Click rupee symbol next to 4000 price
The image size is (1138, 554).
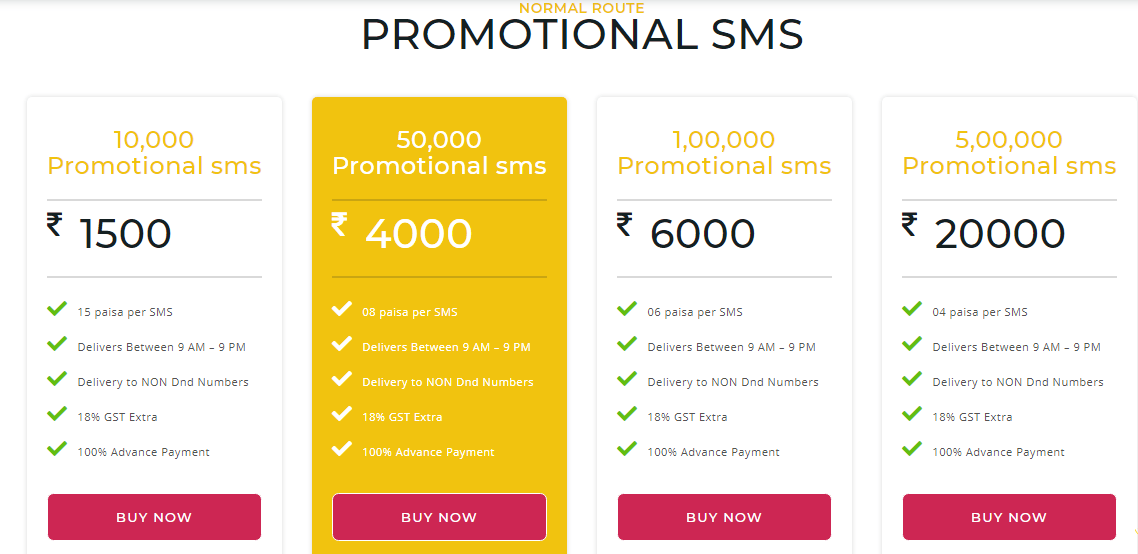click(x=339, y=224)
